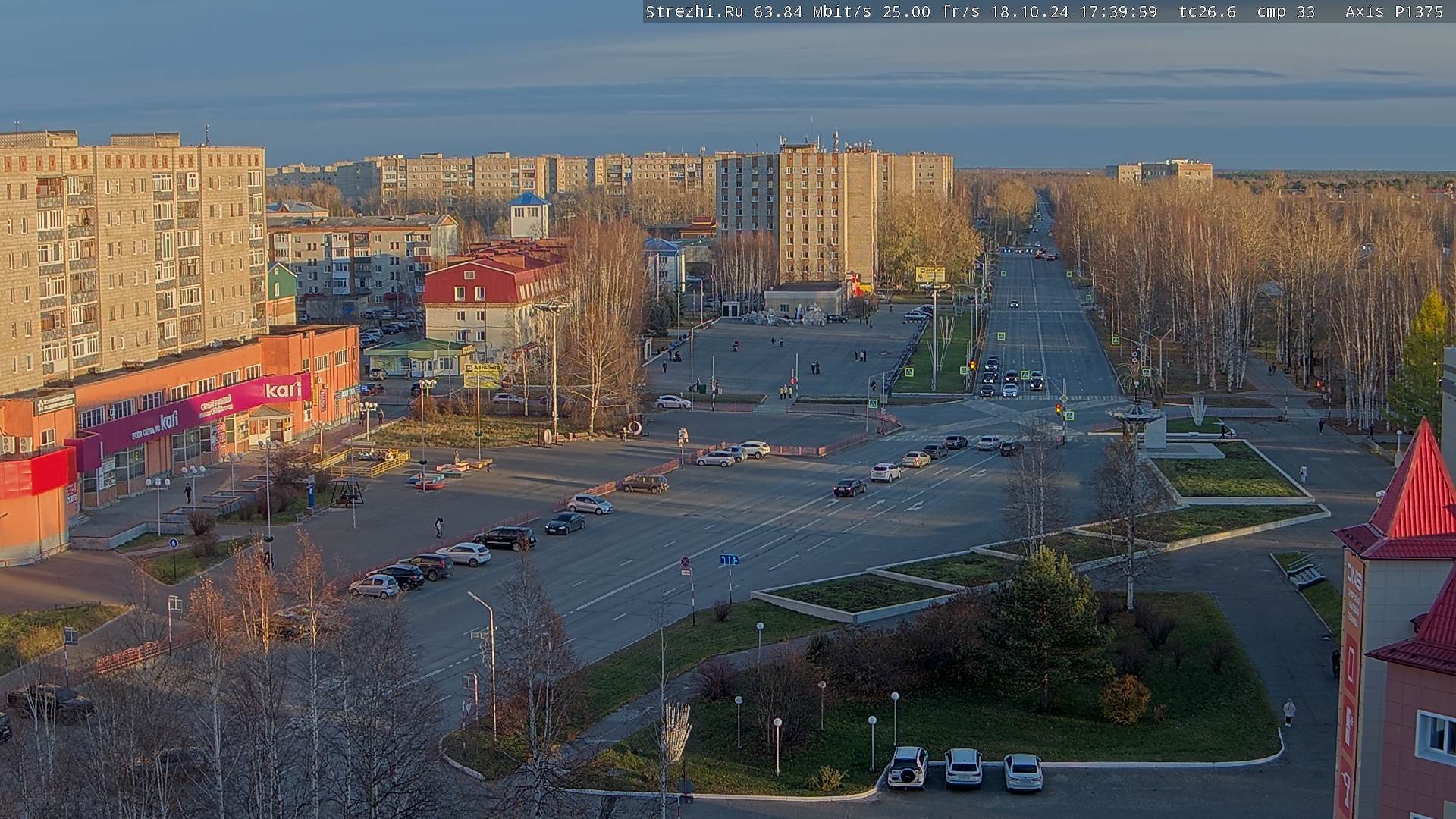The image size is (1456, 819).
Task: Click the cmp 33 compression value
Action: coord(1285,11)
